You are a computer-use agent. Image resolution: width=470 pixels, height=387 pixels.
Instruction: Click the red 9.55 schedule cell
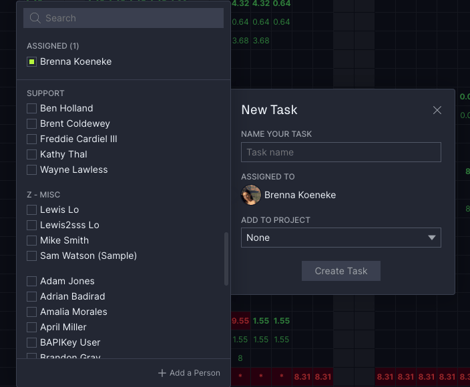click(x=240, y=321)
